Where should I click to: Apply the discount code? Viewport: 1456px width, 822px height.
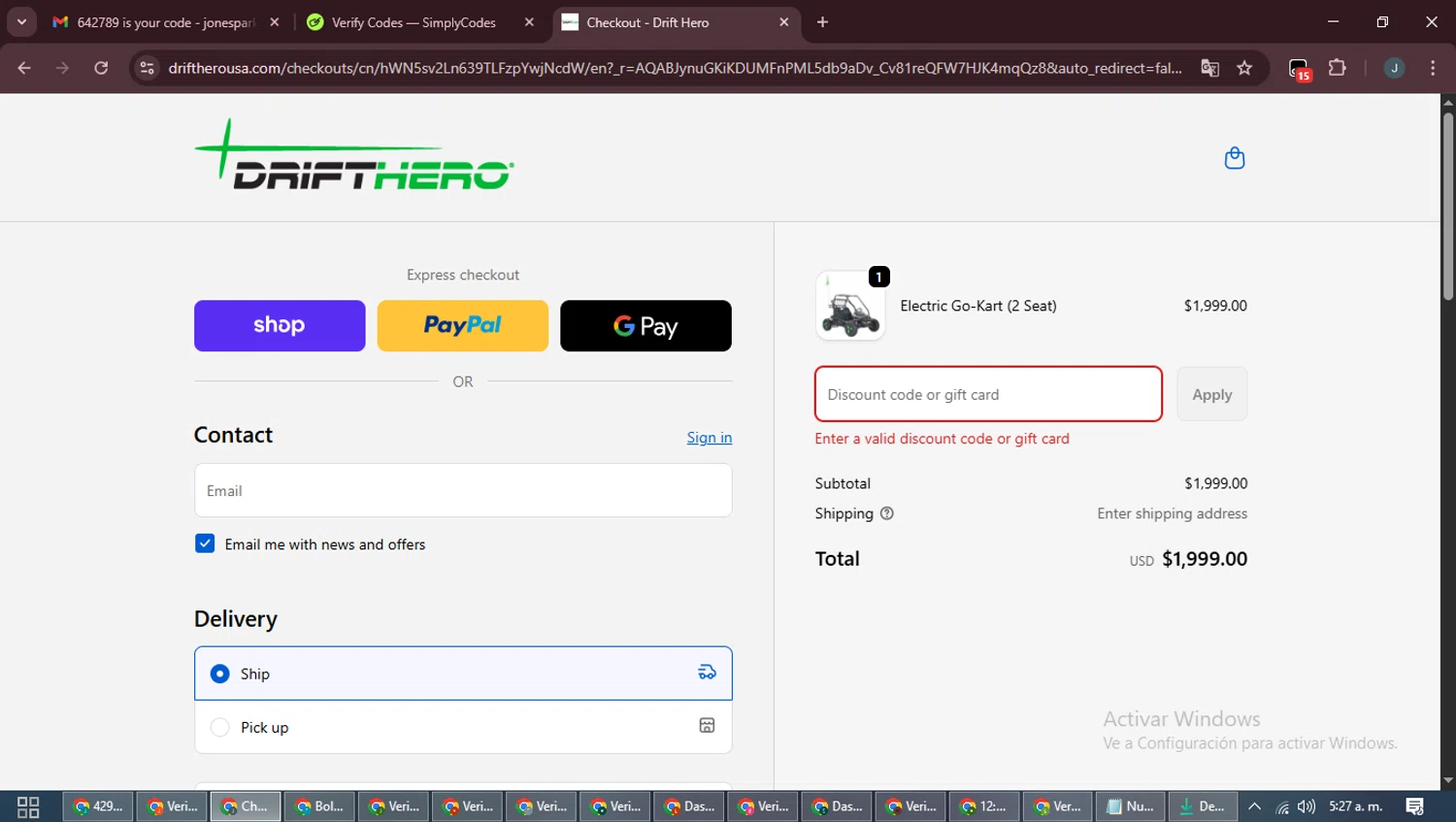point(1211,394)
